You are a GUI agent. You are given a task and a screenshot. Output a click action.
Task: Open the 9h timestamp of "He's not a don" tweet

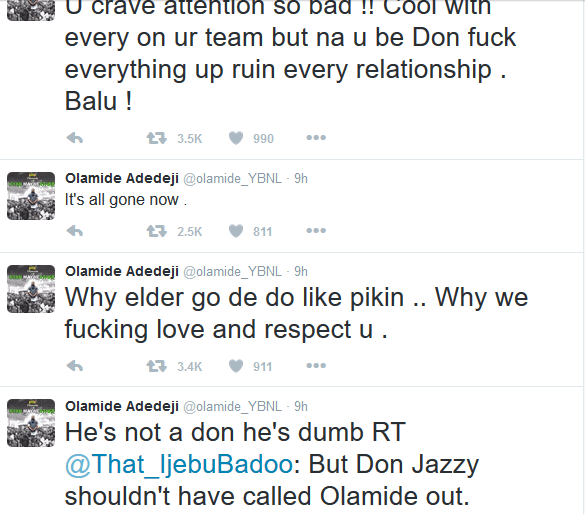point(301,406)
